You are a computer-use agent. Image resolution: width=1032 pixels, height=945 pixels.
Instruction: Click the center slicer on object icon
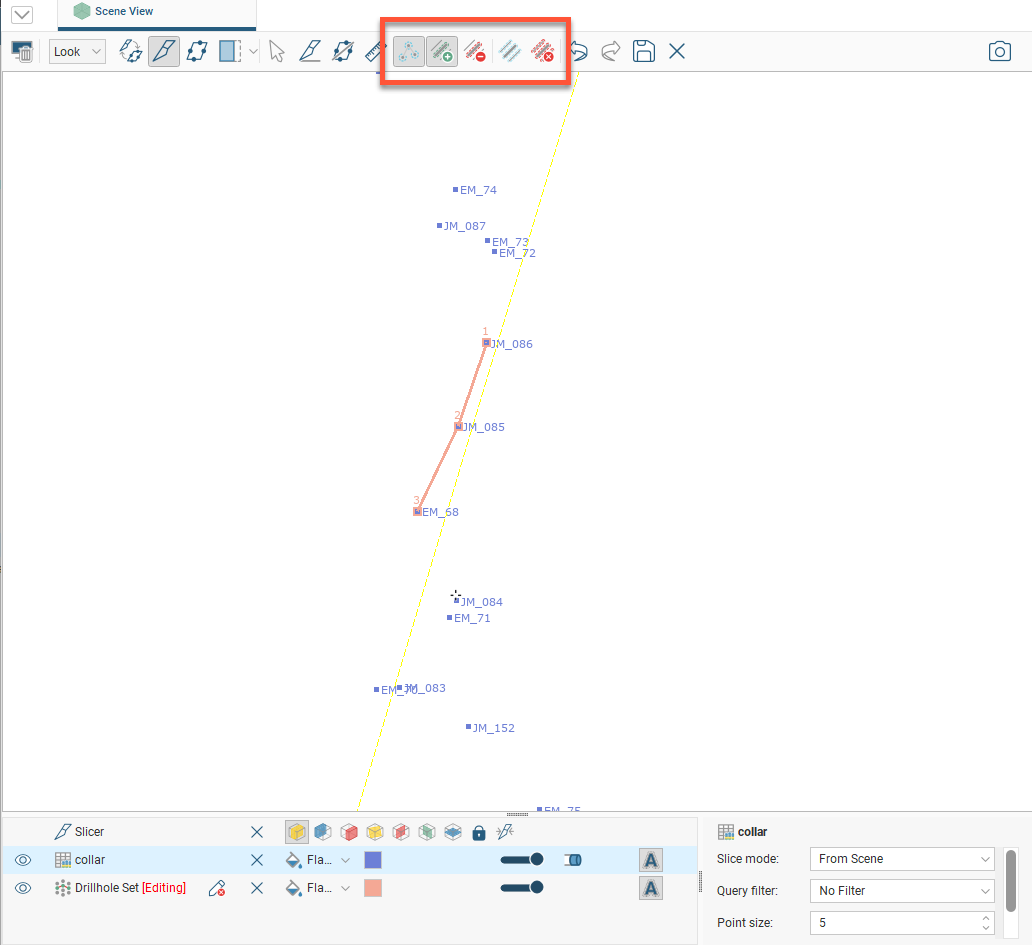(505, 832)
